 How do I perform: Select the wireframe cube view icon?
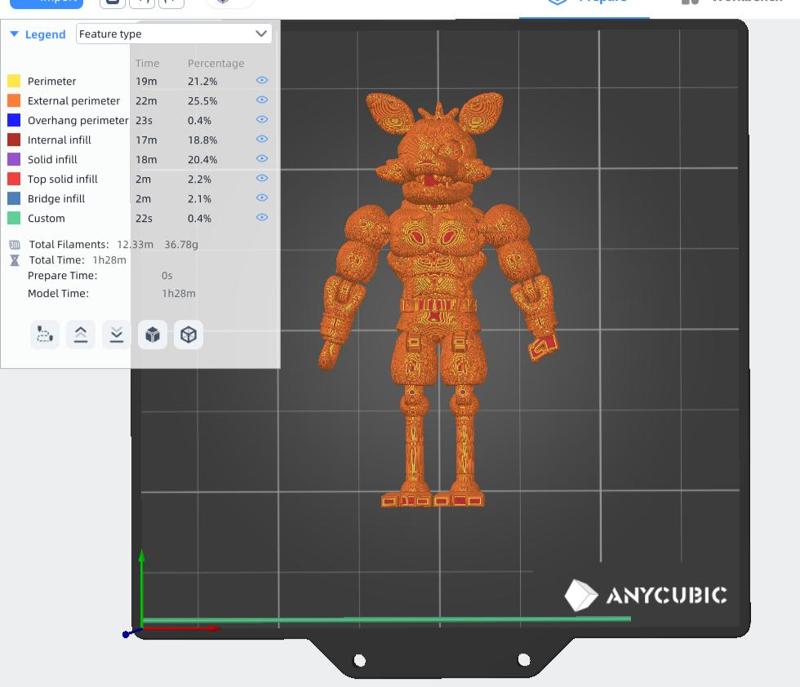click(x=188, y=335)
